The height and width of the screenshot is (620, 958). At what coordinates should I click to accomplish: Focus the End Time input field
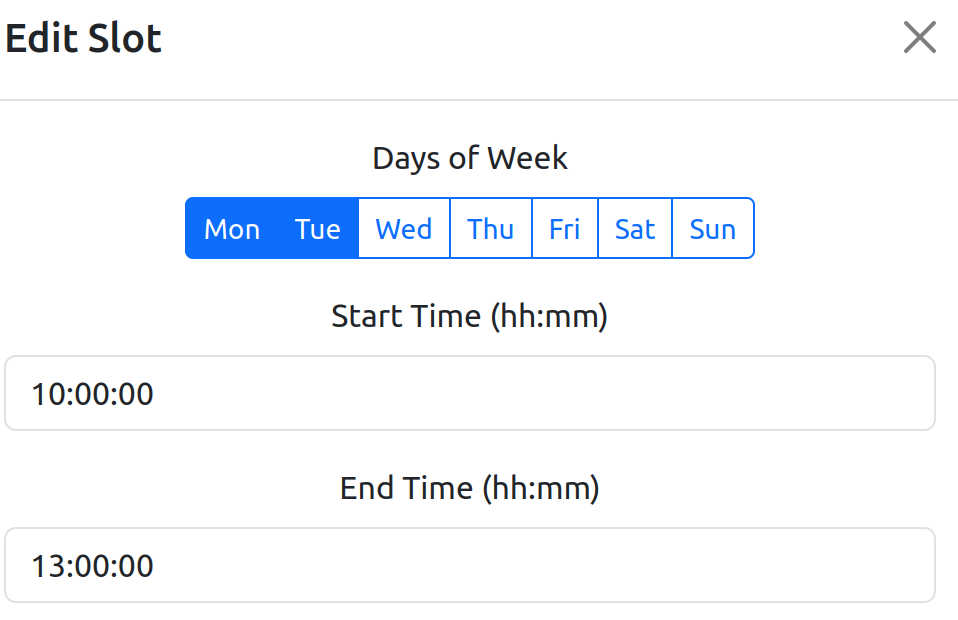point(470,566)
